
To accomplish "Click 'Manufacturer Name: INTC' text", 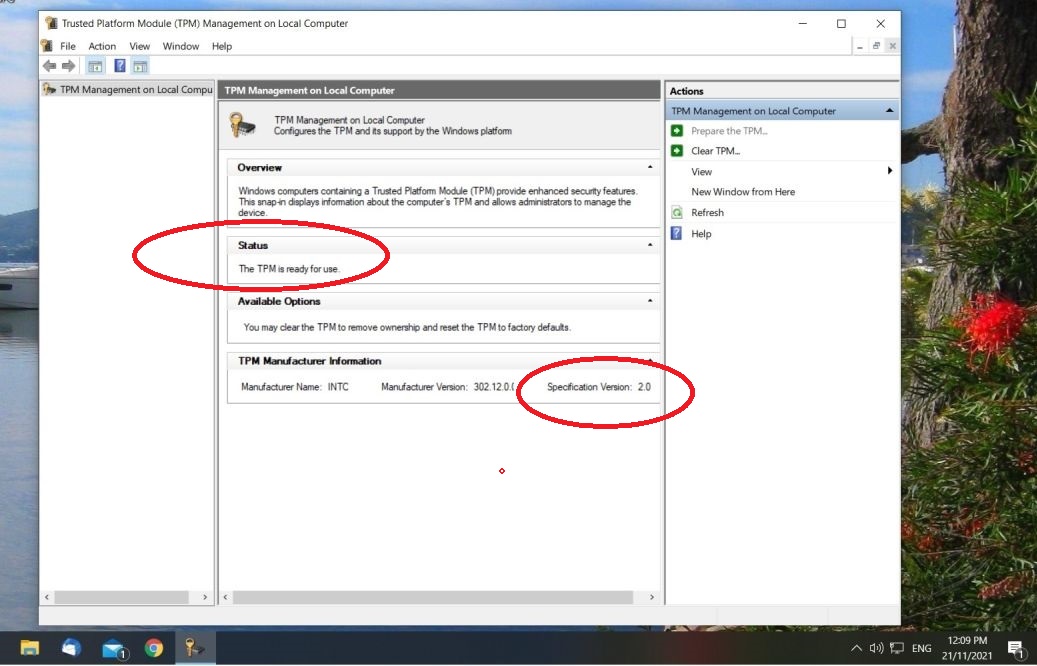I will click(x=294, y=387).
